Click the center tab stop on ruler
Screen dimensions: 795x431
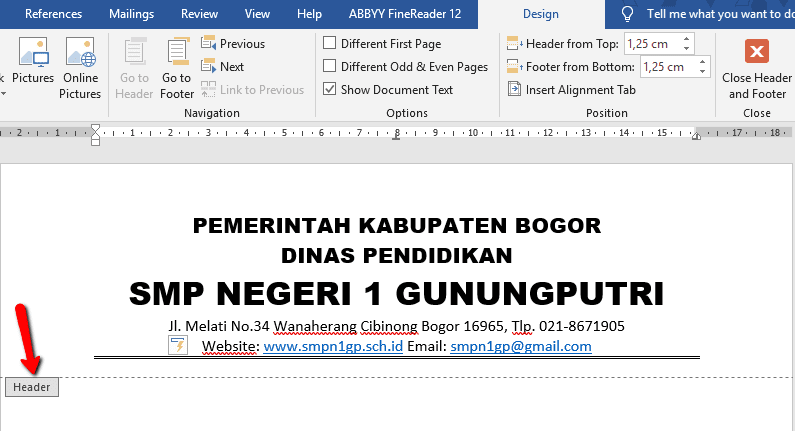[x=396, y=136]
